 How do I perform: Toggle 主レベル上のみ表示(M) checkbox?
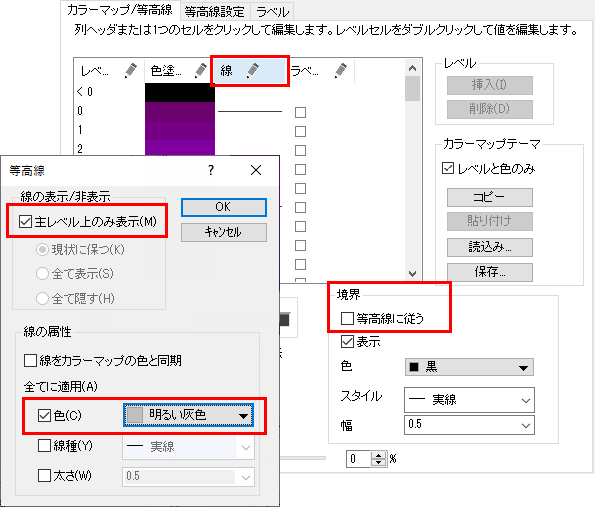tap(25, 221)
